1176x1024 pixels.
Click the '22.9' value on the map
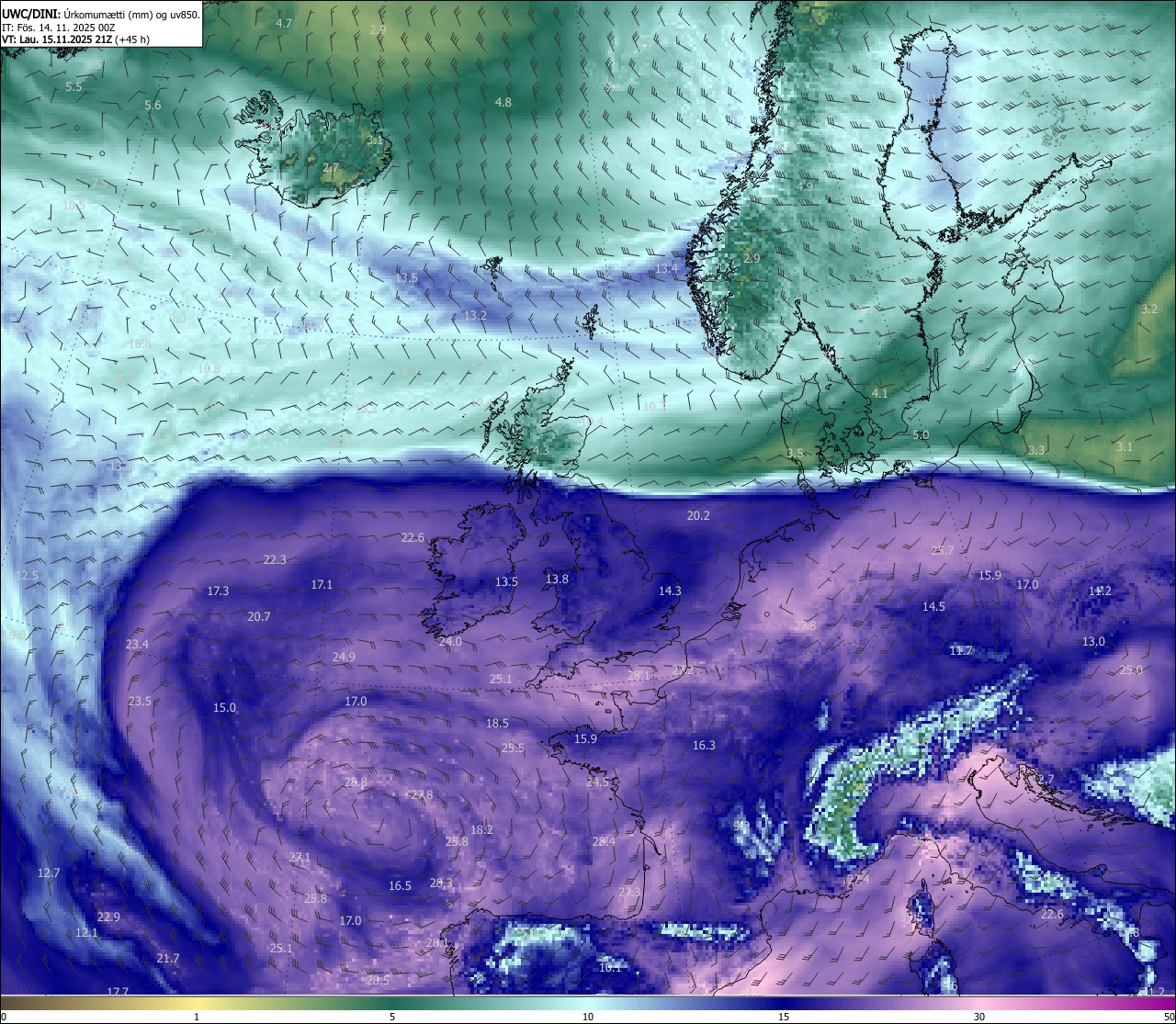point(108,917)
